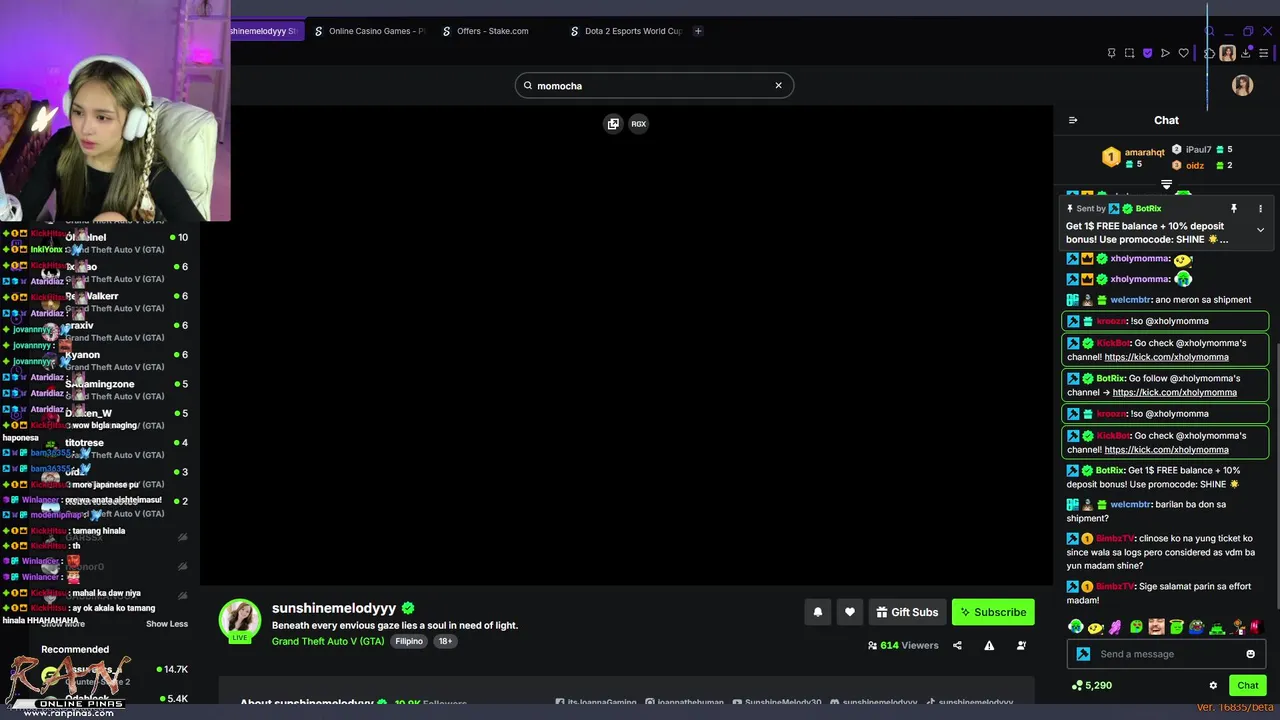Open BotRix's kick.com/xholymomma follow link
This screenshot has width=1280, height=720.
pos(1174,392)
